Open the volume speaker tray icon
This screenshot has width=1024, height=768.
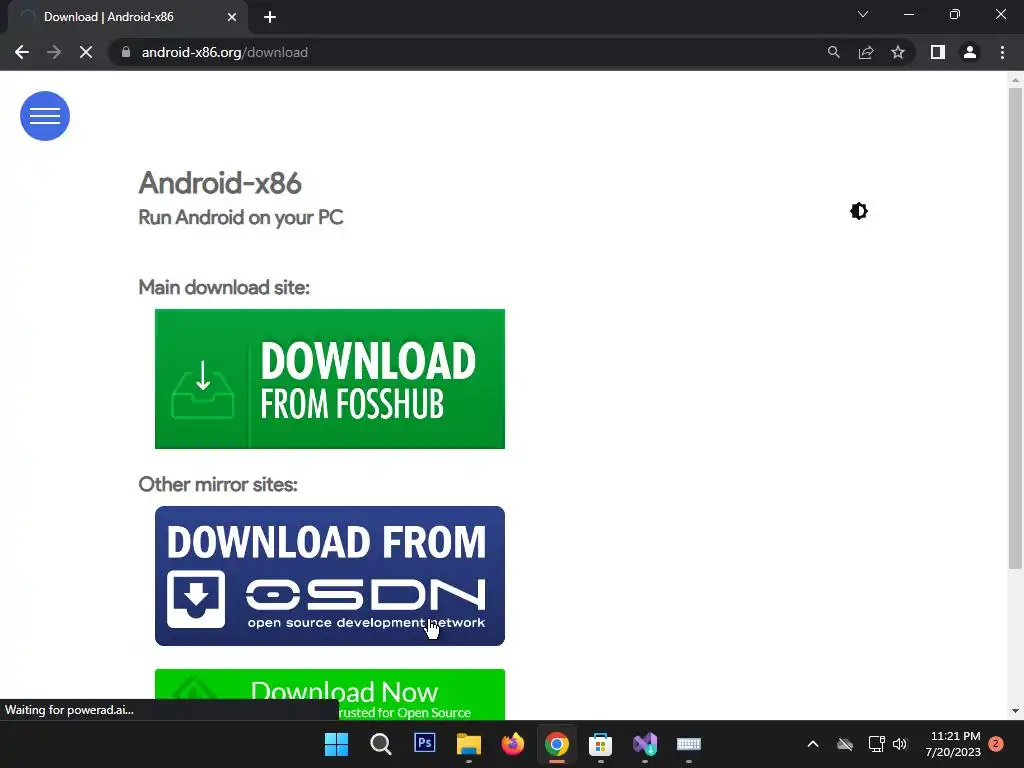pyautogui.click(x=900, y=744)
